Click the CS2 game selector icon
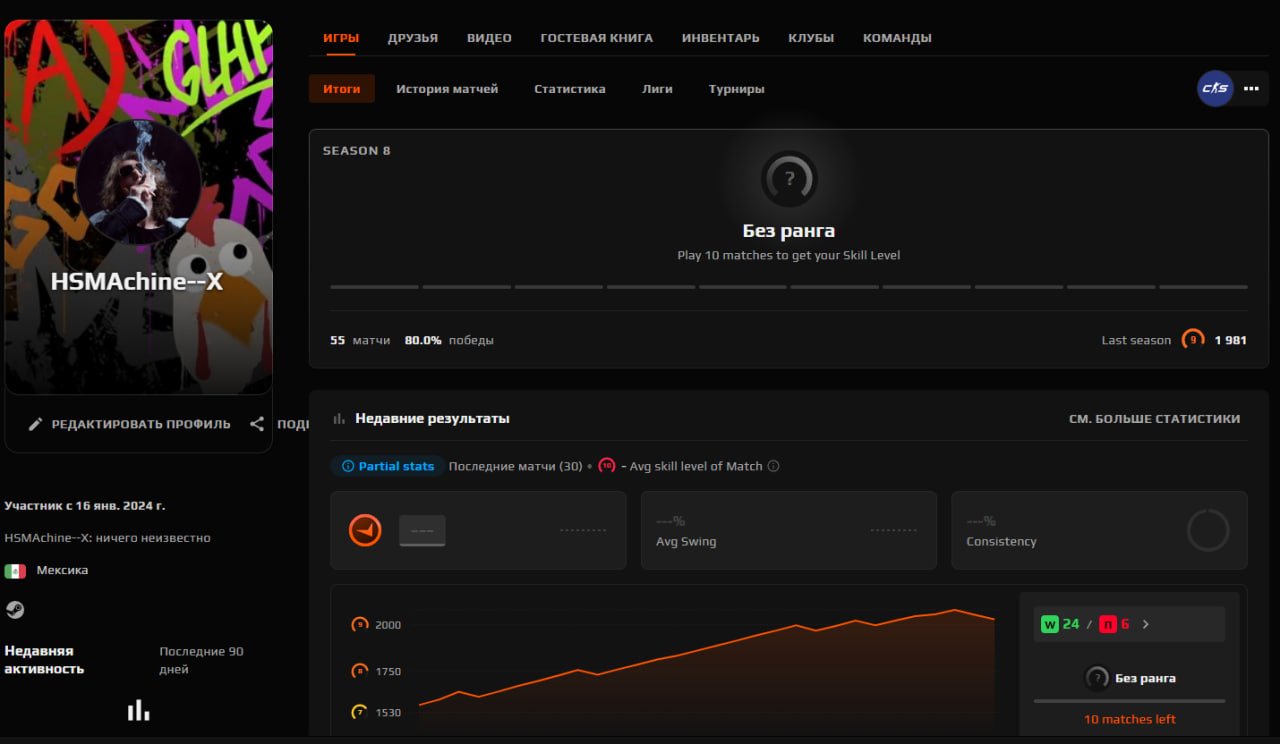This screenshot has height=744, width=1280. coord(1215,88)
